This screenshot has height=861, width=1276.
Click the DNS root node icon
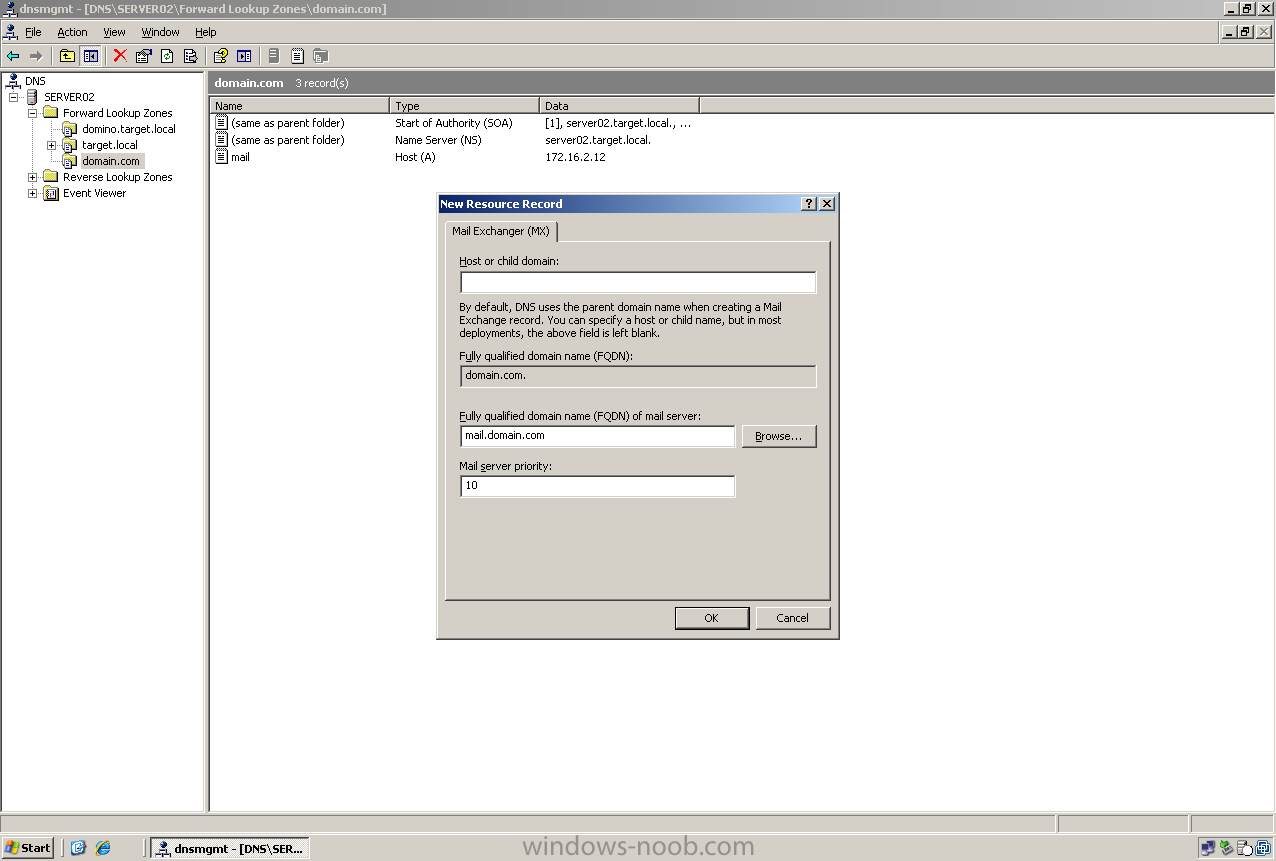point(14,81)
